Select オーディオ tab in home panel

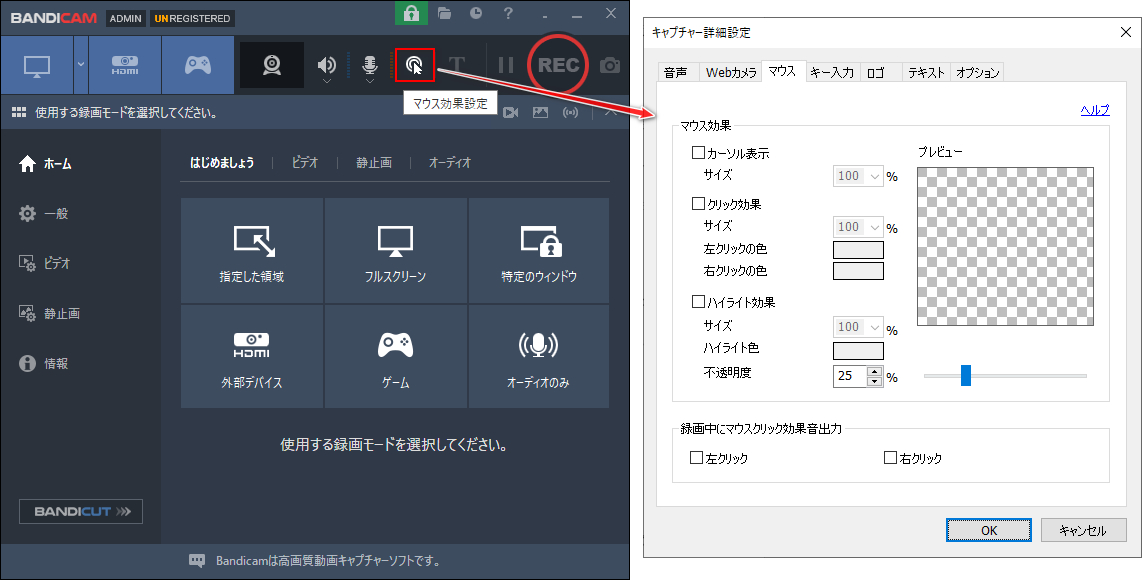point(450,162)
